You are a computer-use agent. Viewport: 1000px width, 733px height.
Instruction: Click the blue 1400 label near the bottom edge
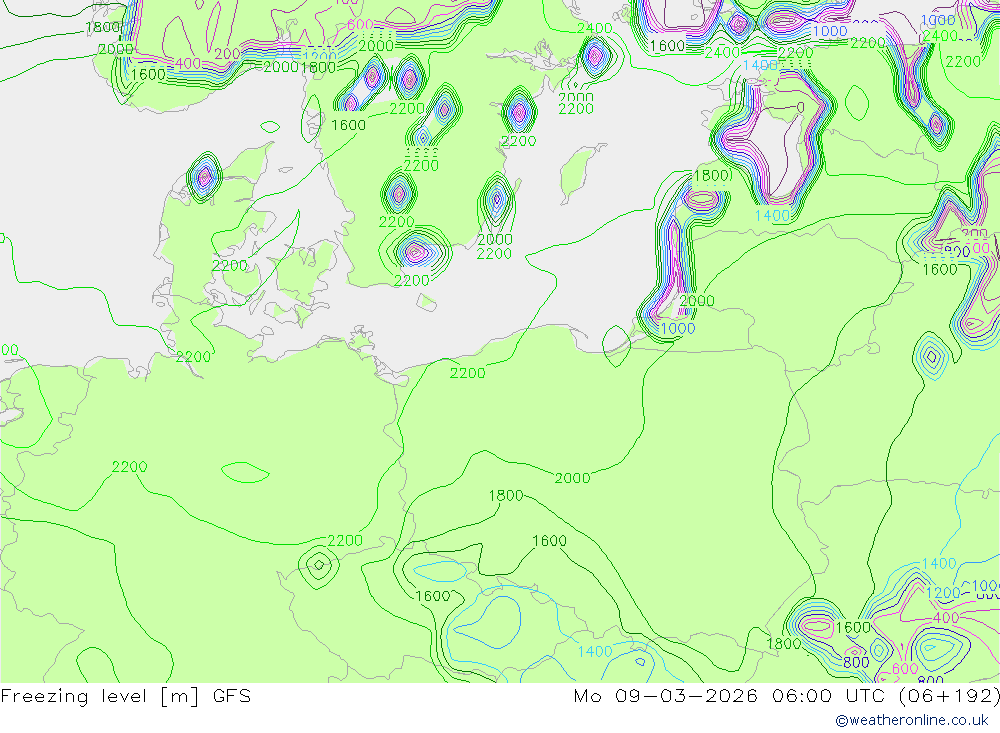(595, 651)
